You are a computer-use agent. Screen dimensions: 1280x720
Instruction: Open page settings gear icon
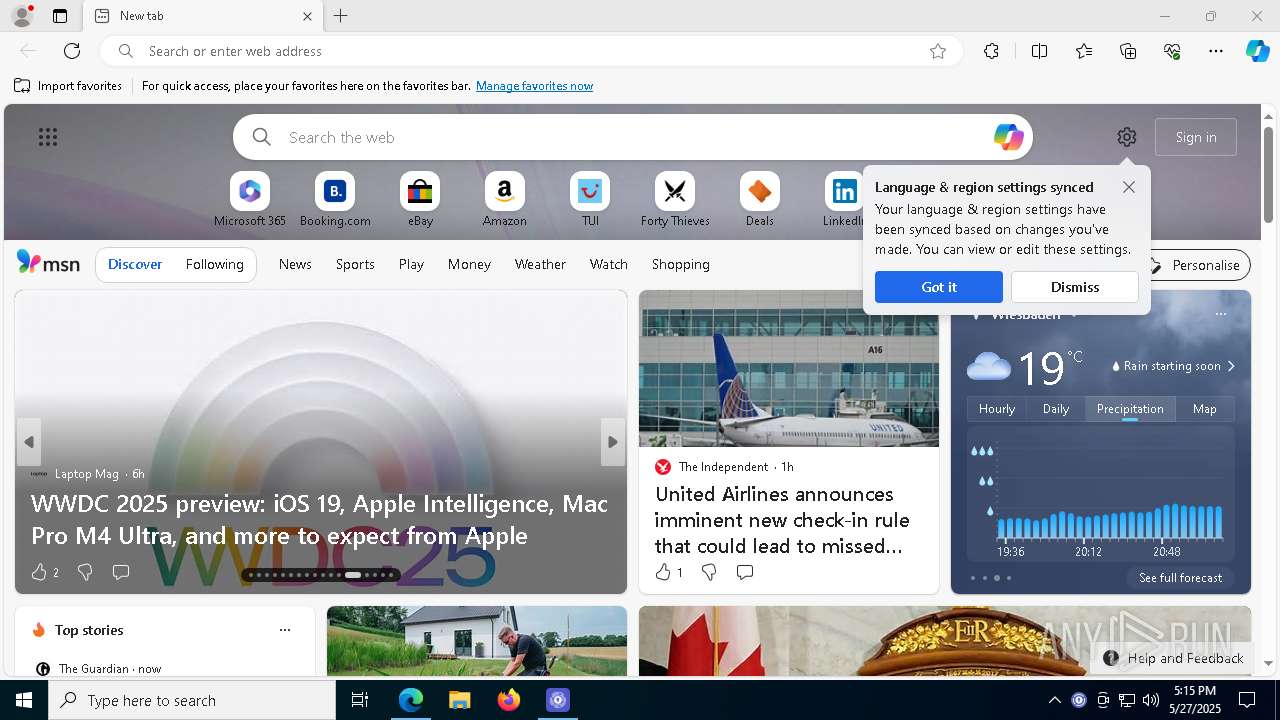(1127, 137)
